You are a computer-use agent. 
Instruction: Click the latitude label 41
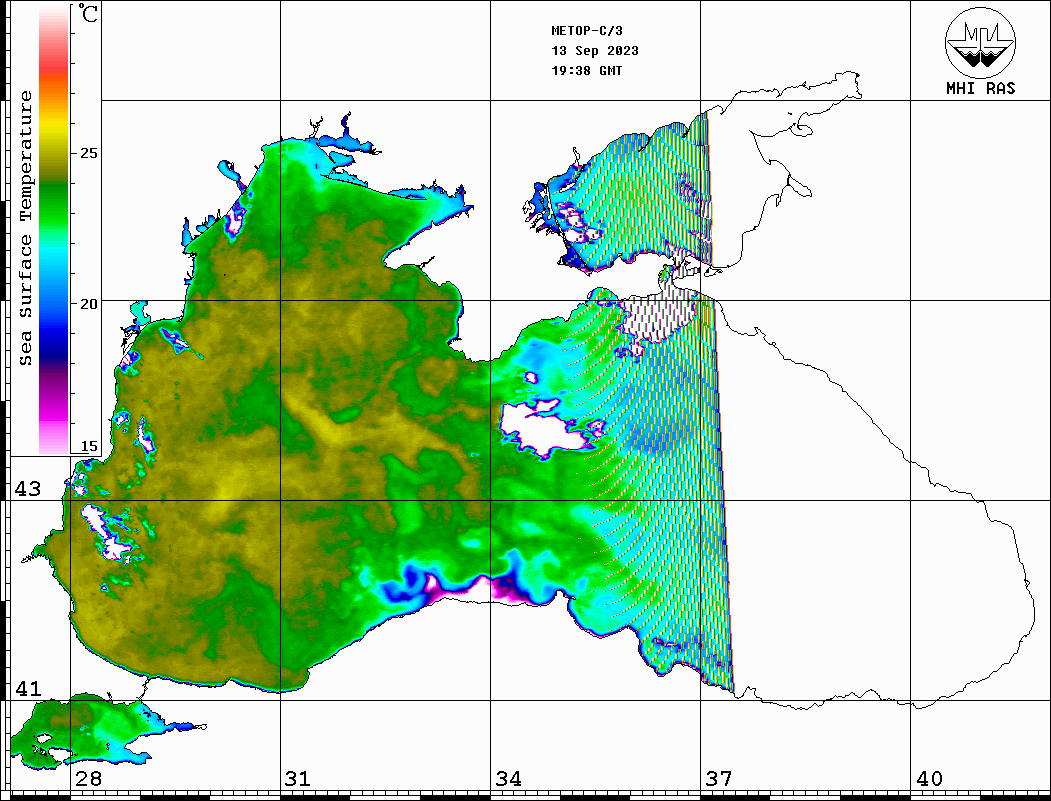(x=28, y=688)
